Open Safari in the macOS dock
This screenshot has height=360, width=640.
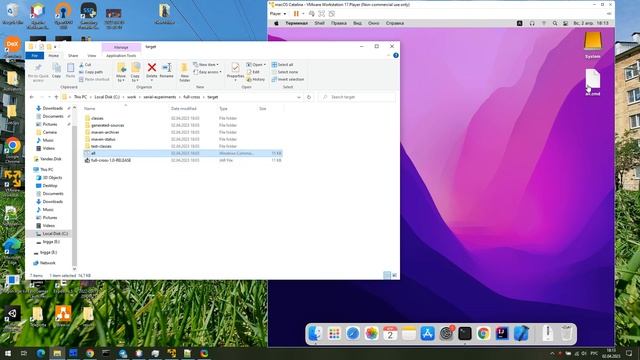(x=353, y=333)
